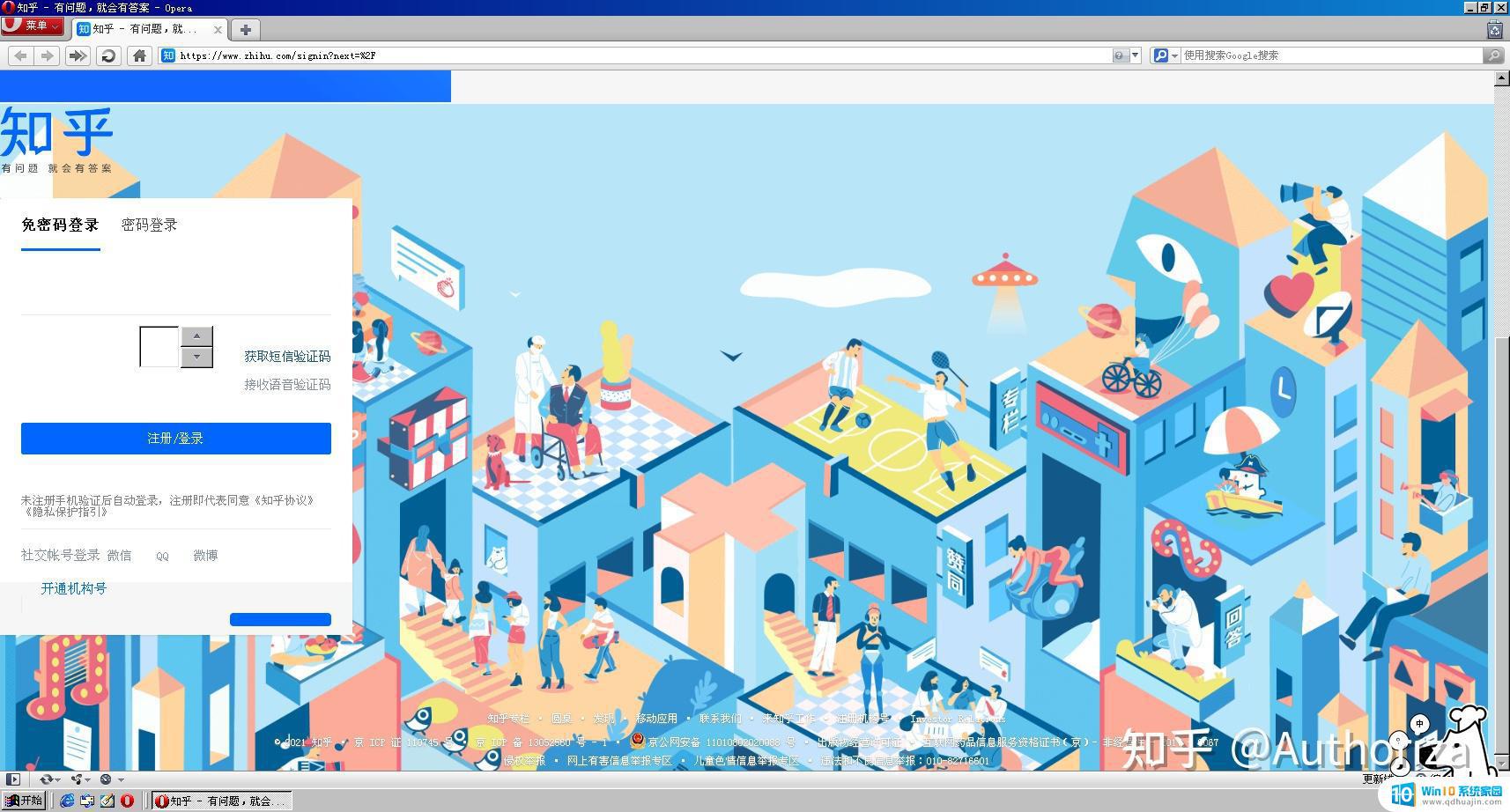This screenshot has height=812, width=1510.
Task: Go forward with the forward arrow
Action: click(x=47, y=55)
